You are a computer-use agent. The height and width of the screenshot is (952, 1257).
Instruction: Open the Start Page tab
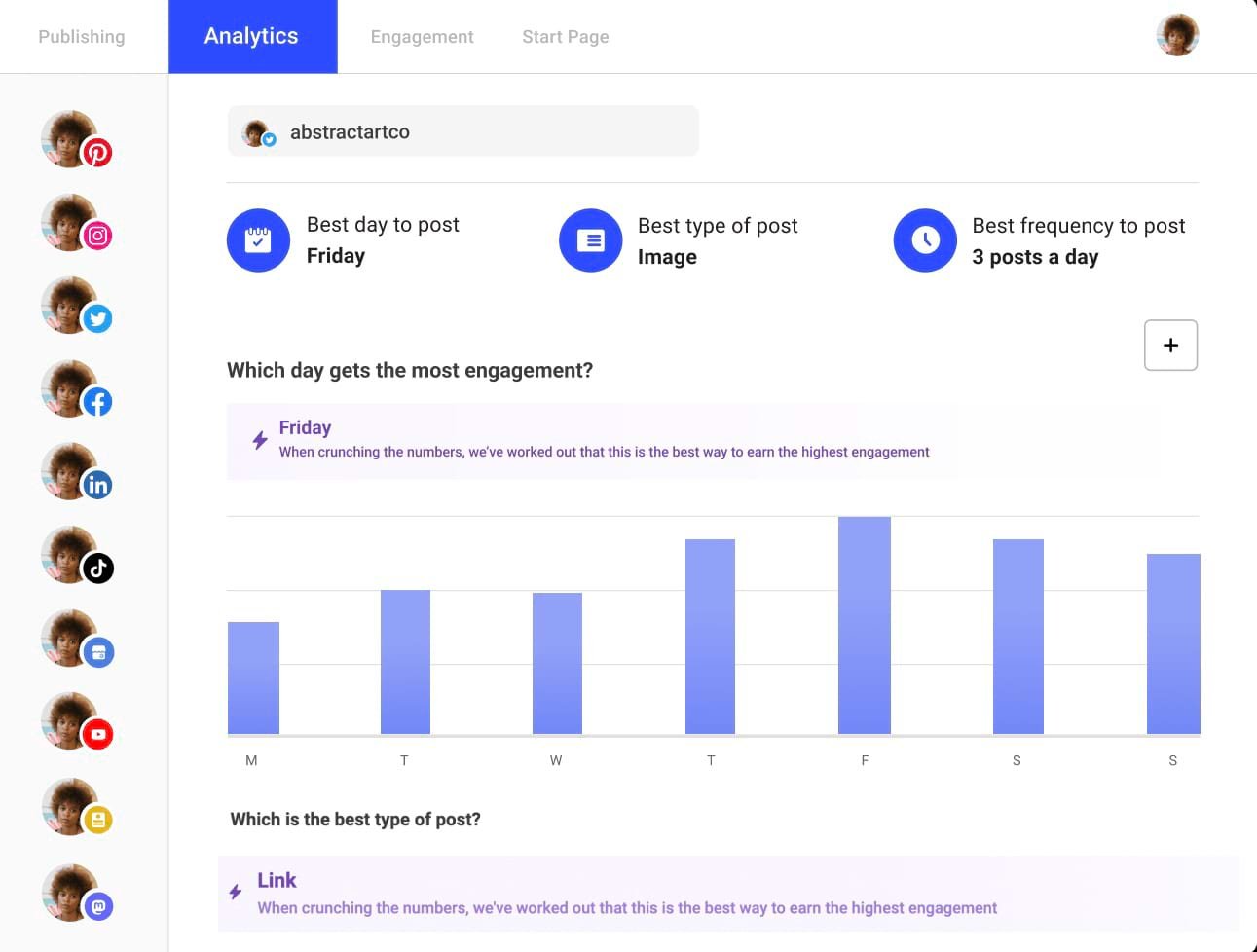tap(565, 36)
